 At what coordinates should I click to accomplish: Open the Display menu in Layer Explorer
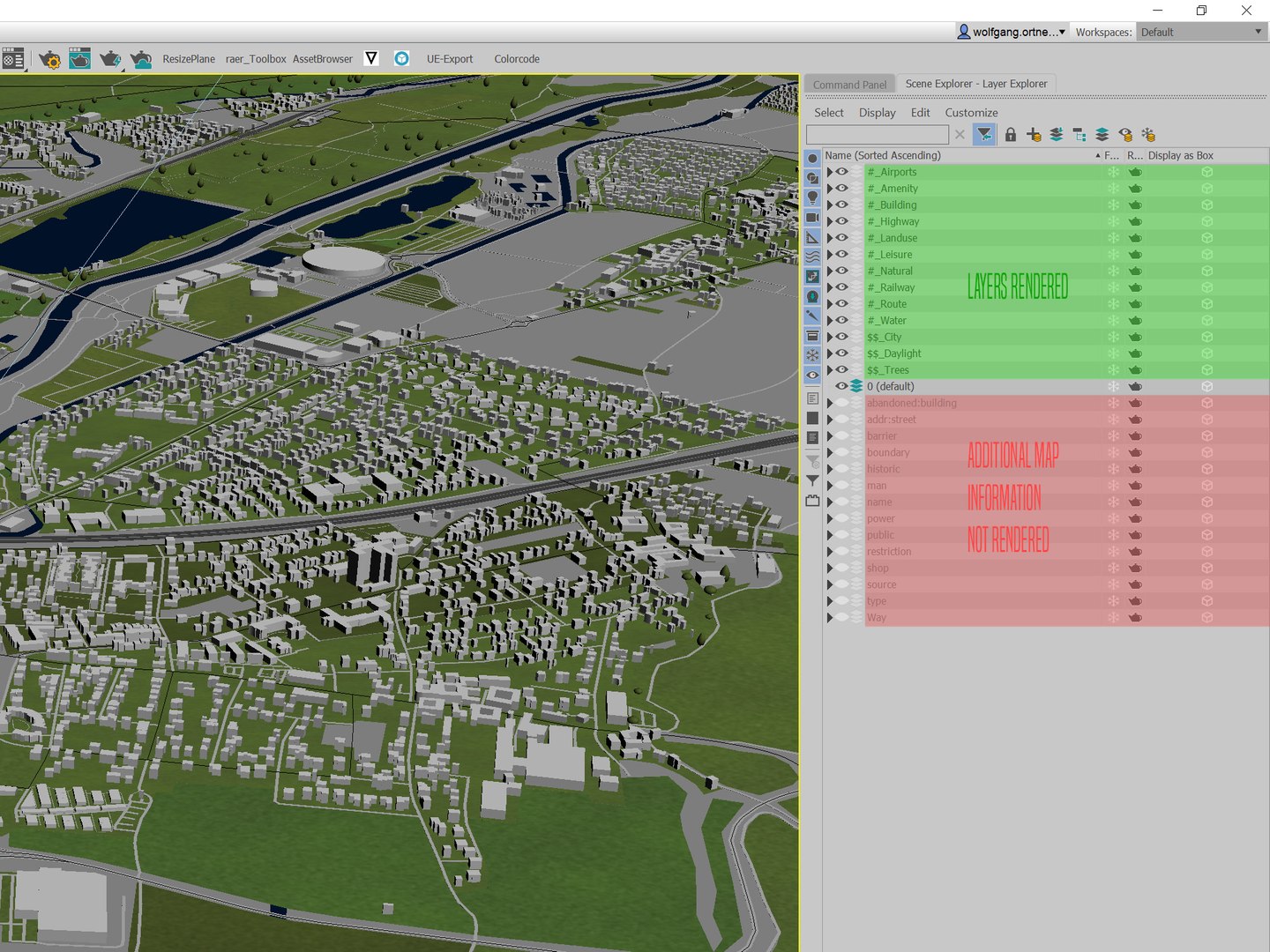click(877, 113)
